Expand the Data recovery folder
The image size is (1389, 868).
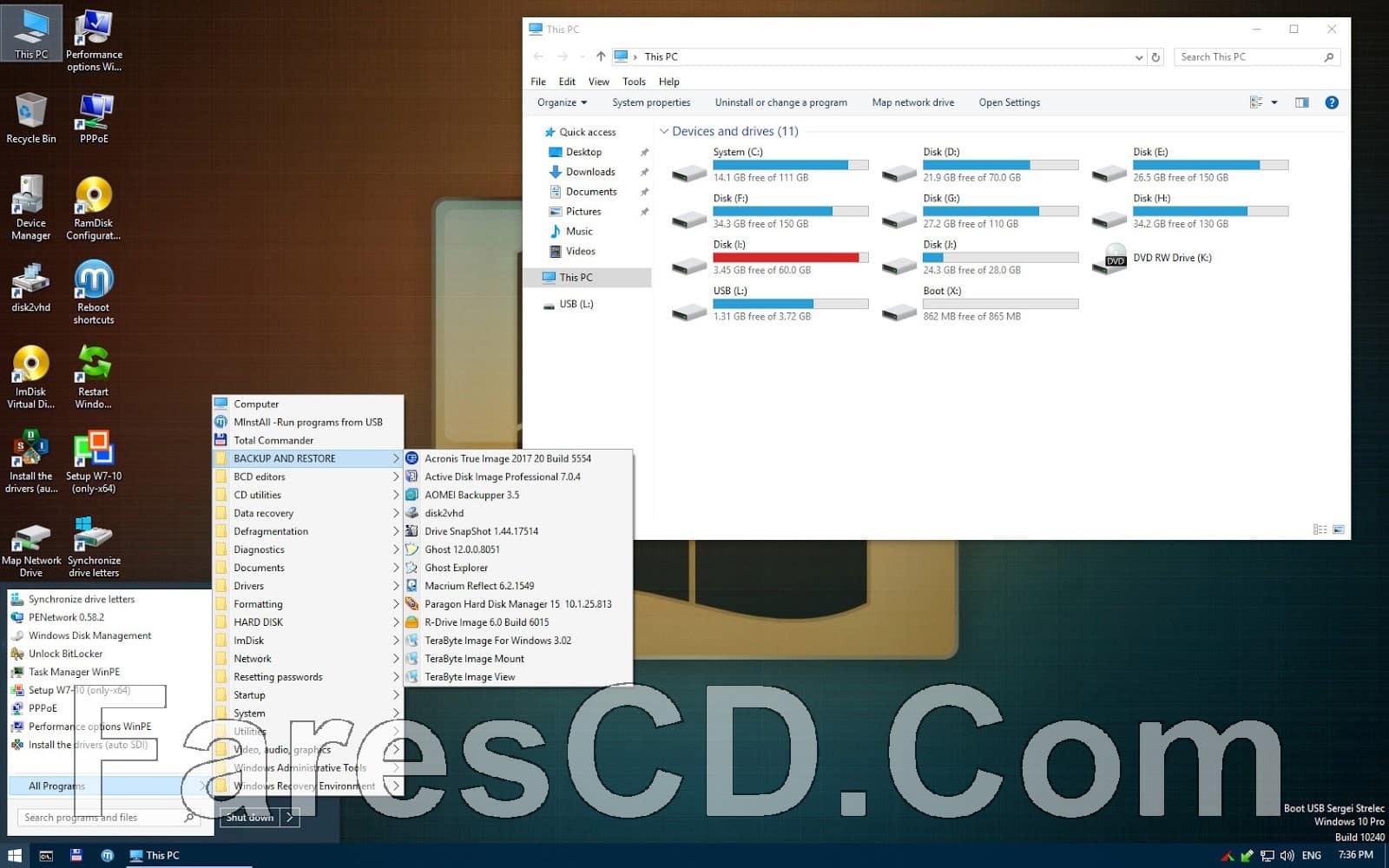pos(308,513)
